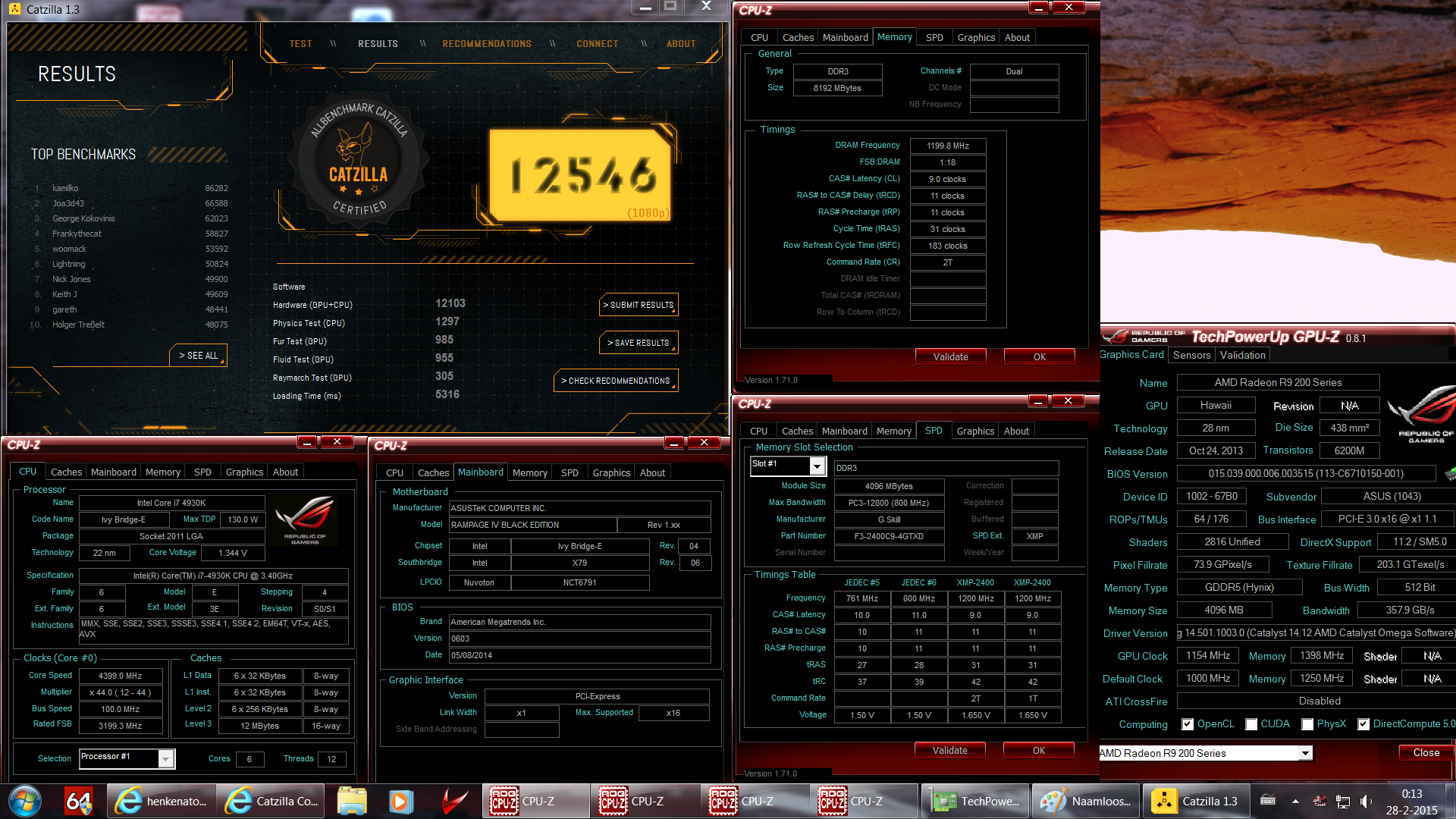
Task: Open the media player taskbar icon
Action: pos(401,801)
